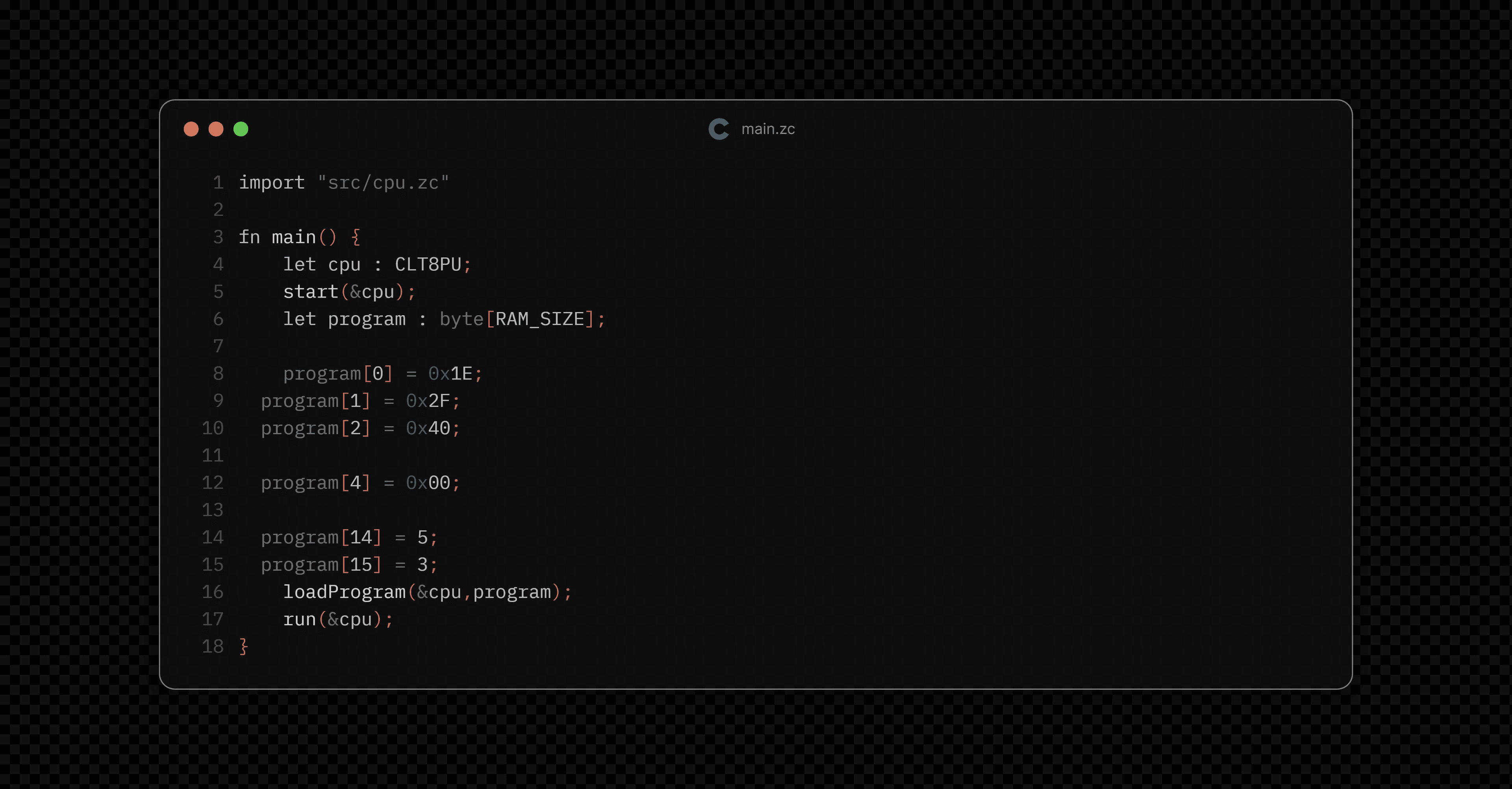Click the closing brace on line 18

[x=243, y=646]
